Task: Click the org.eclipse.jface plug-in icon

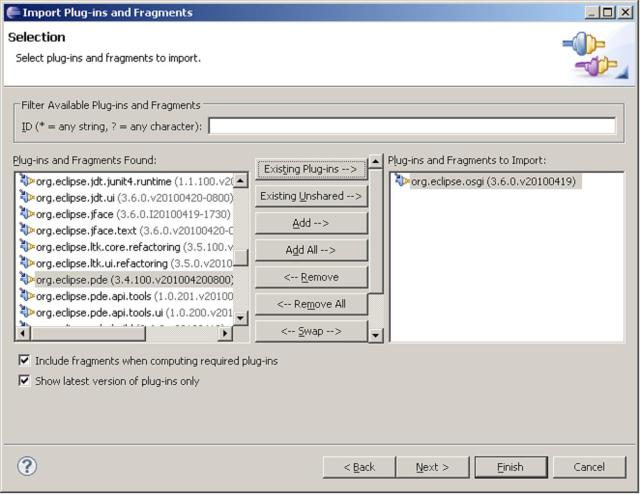Action: [27, 214]
